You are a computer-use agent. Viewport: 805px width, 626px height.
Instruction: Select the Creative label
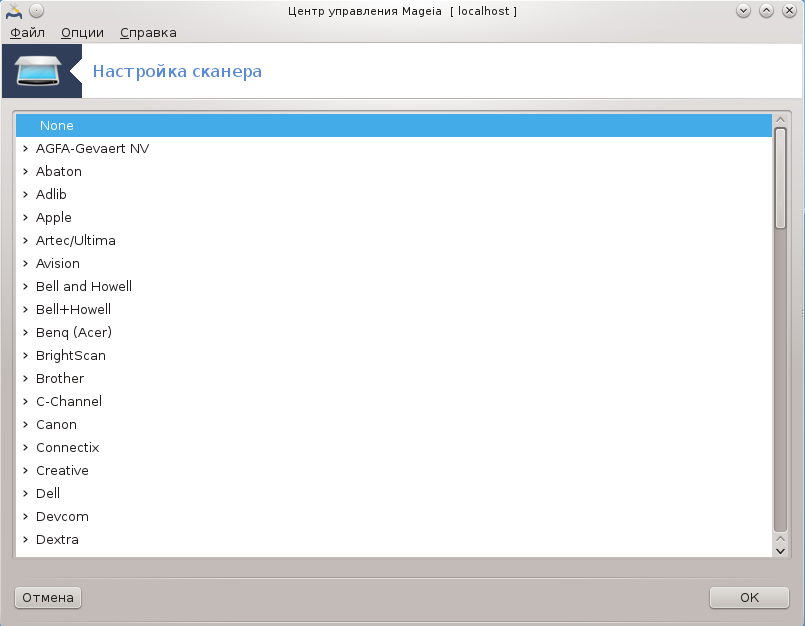point(62,470)
